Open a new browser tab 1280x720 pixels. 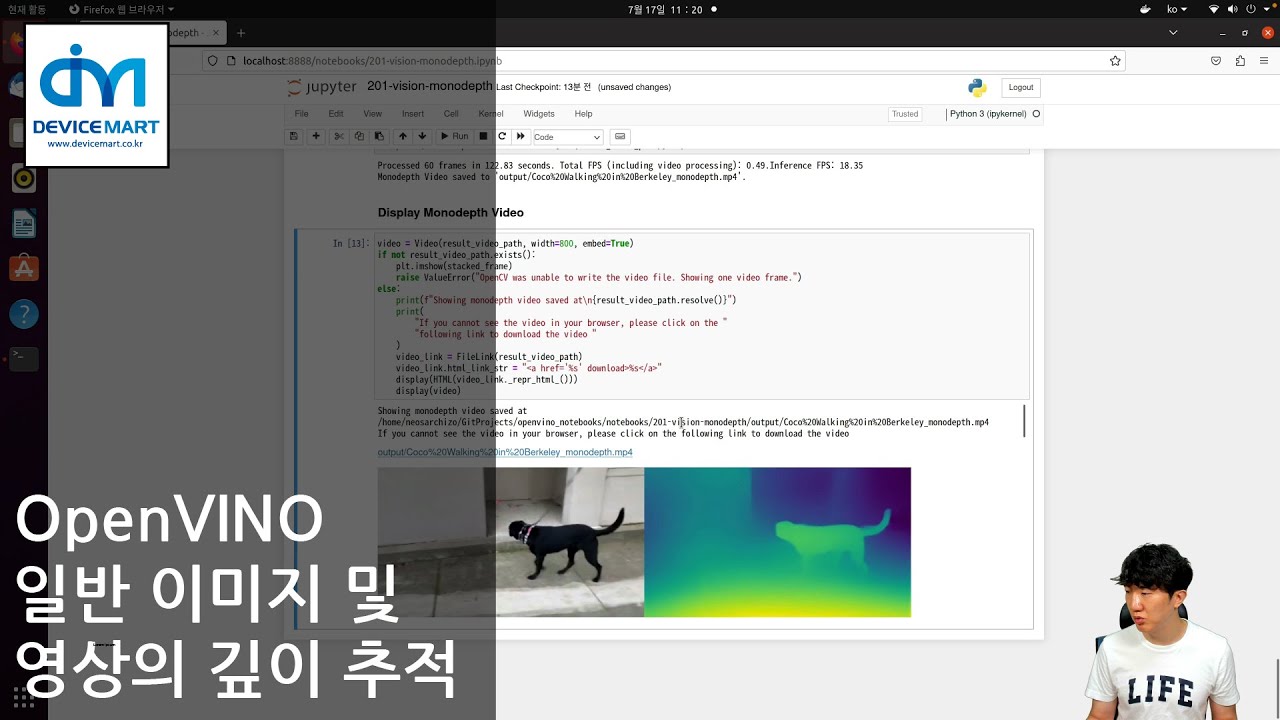(x=241, y=33)
